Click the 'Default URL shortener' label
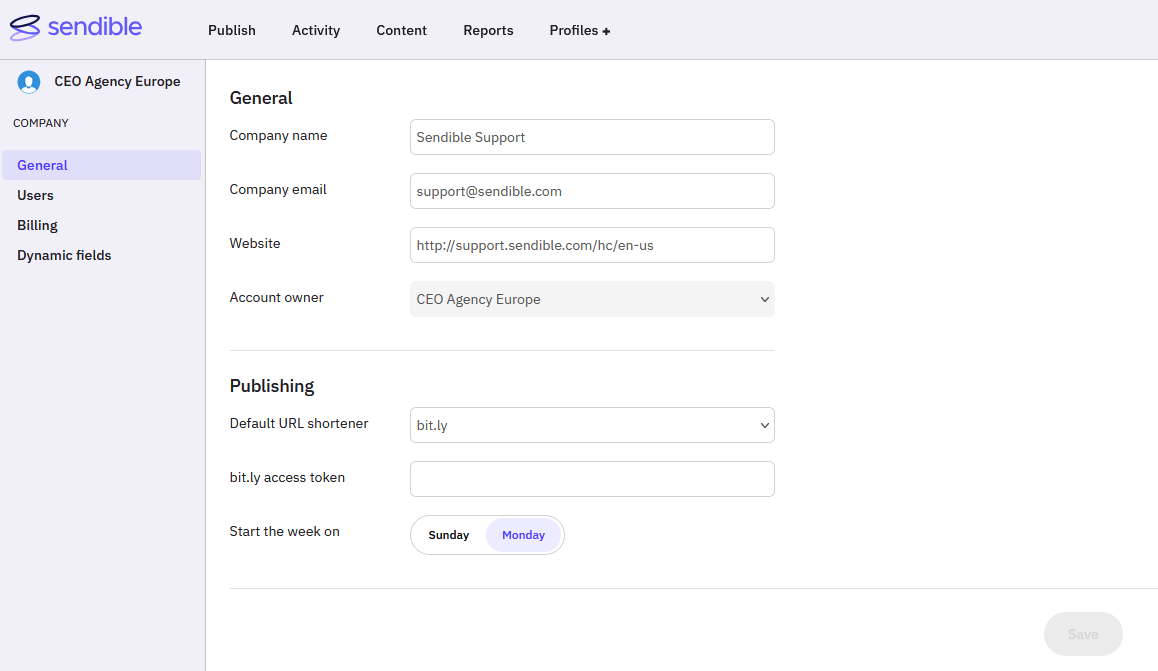Image resolution: width=1158 pixels, height=671 pixels. [299, 424]
